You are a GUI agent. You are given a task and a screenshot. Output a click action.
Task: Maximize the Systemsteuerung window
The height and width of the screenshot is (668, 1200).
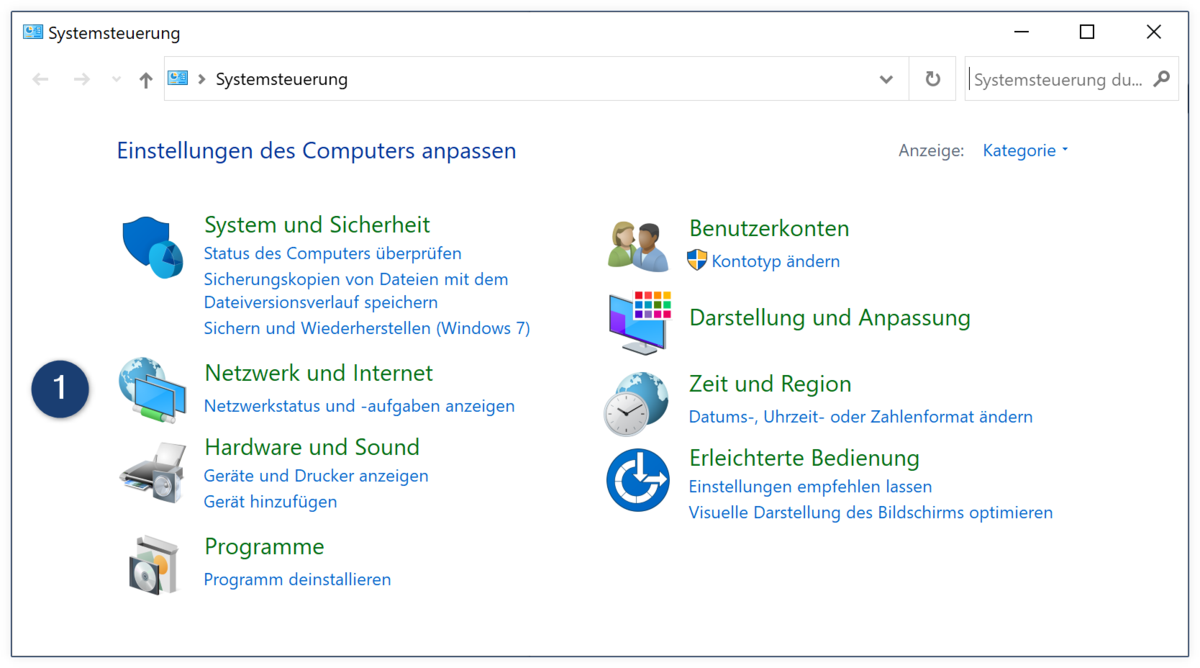pyautogui.click(x=1087, y=32)
